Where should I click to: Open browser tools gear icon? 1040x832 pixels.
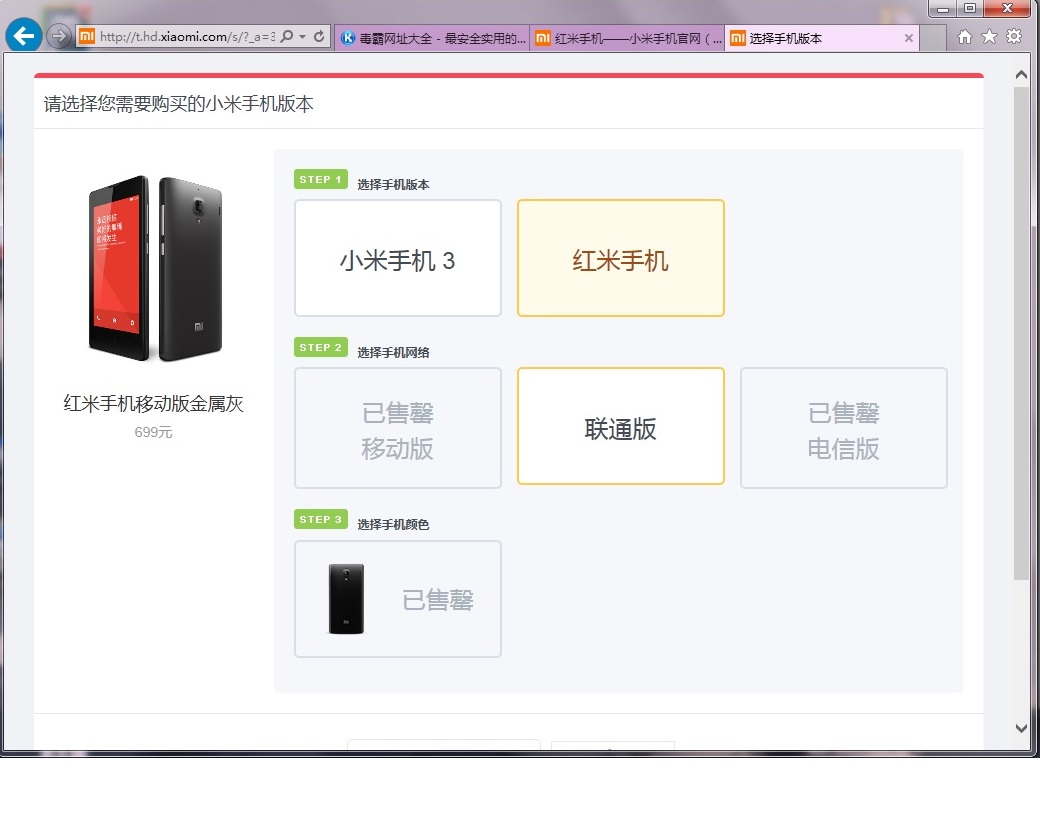(x=1013, y=36)
